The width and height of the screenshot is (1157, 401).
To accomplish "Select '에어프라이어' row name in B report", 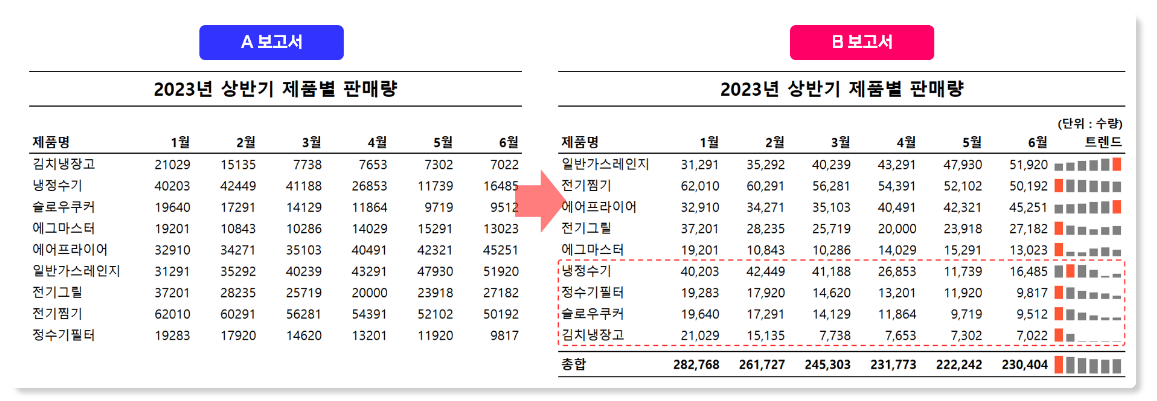I will [599, 207].
